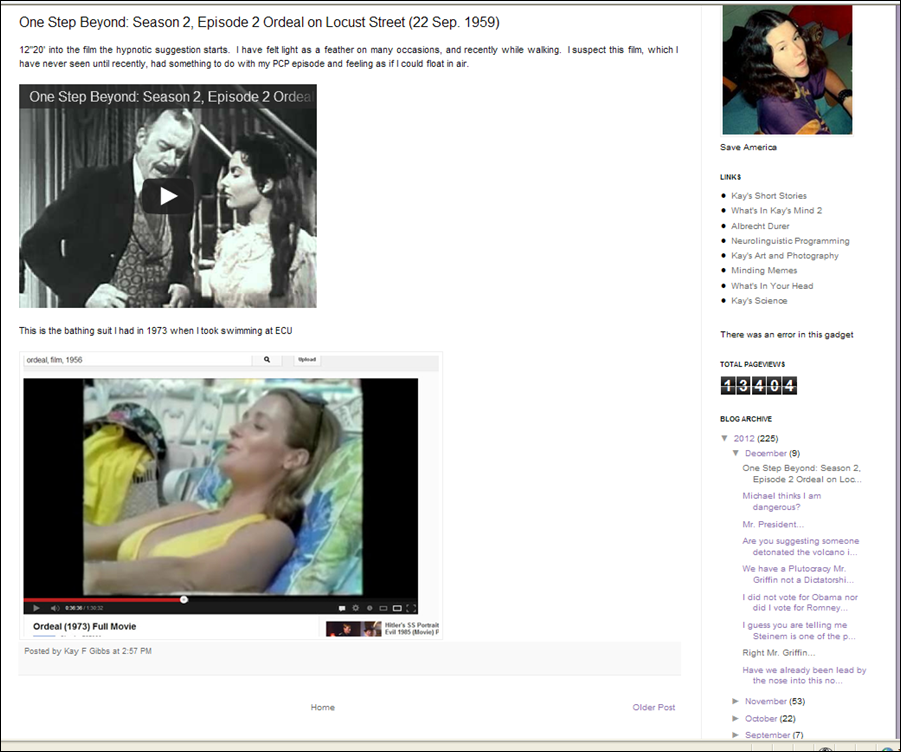This screenshot has width=901, height=752.
Task: Click the play icon in Ordeal player bar
Action: [36, 608]
